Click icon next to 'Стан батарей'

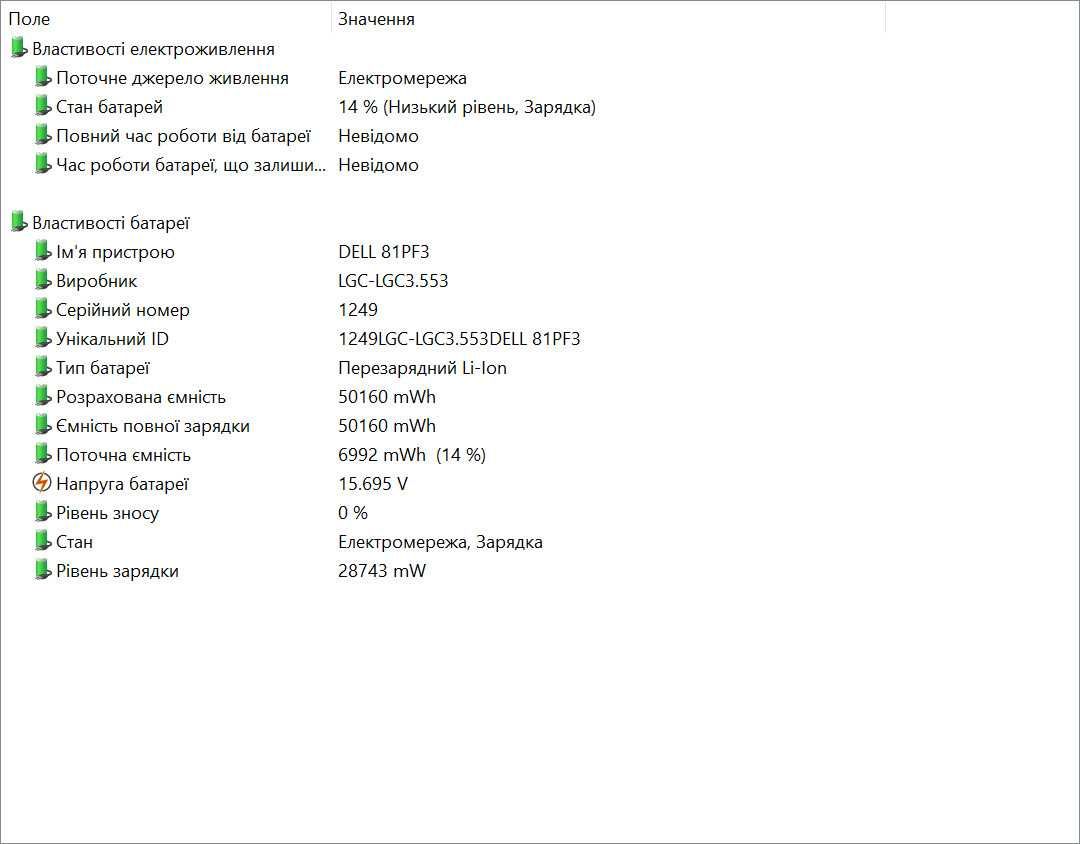coord(43,107)
